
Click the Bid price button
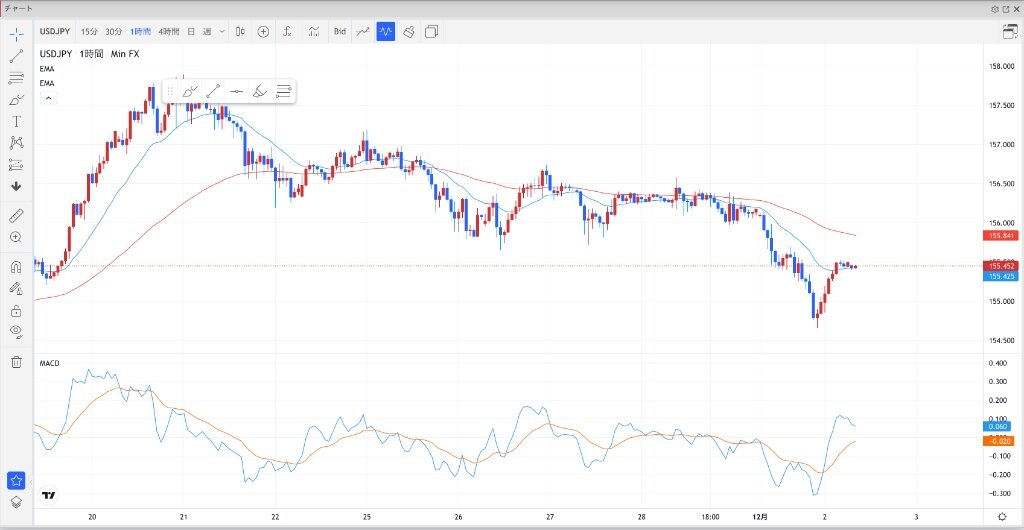coord(339,32)
